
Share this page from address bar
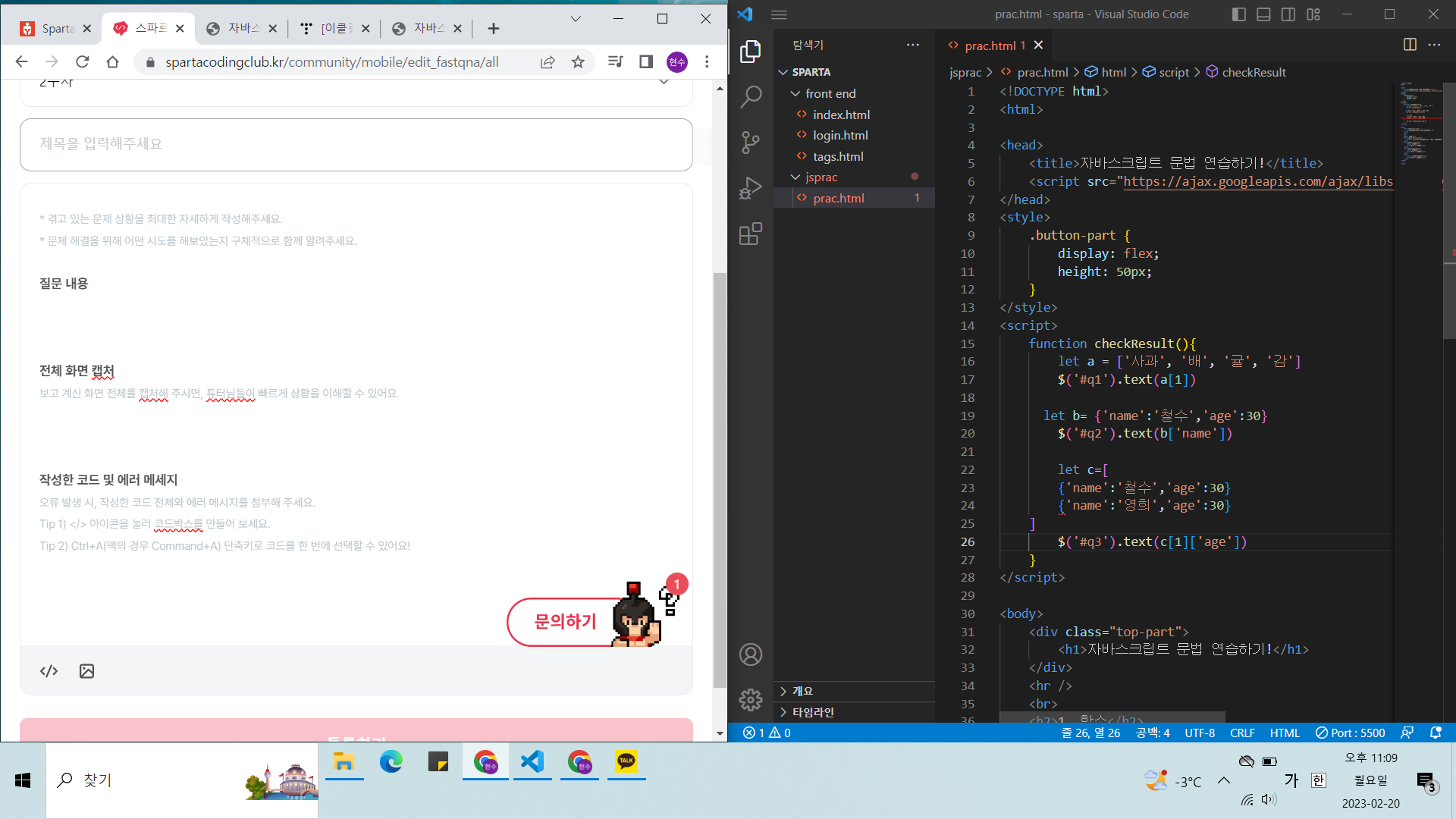coord(548,62)
